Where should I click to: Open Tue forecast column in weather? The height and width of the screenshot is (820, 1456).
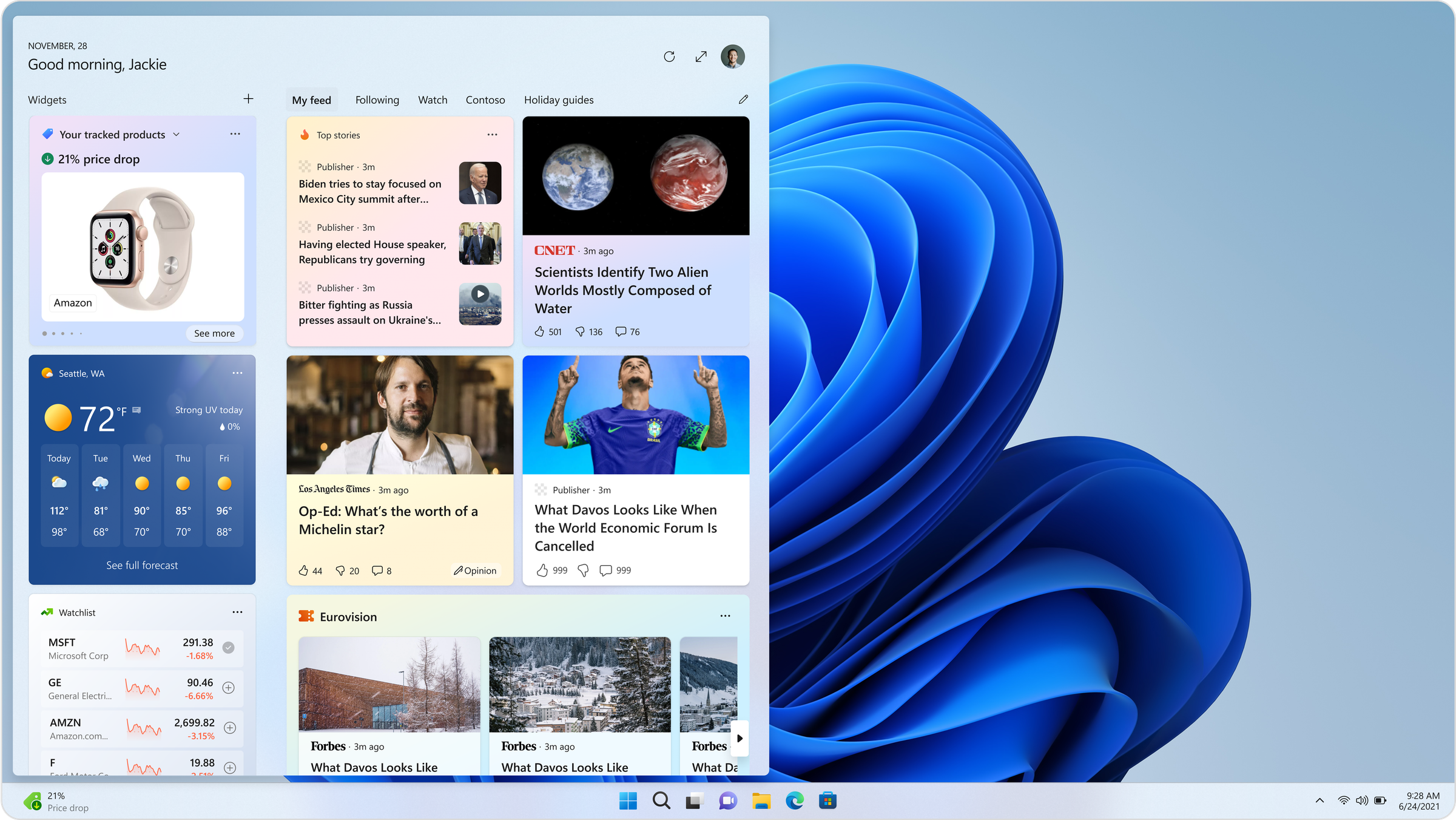point(100,495)
